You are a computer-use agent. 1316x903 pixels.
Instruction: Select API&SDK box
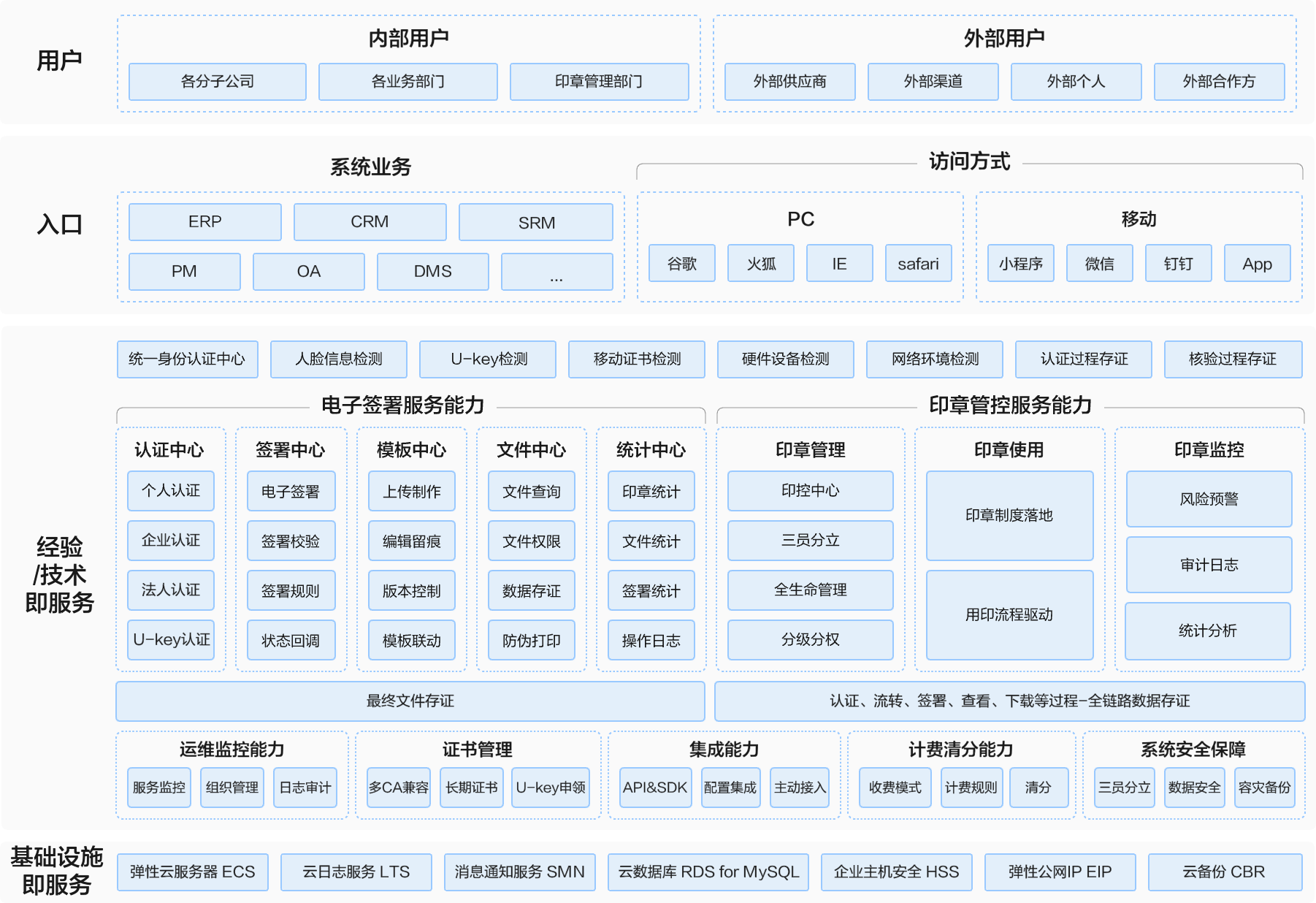click(x=655, y=787)
